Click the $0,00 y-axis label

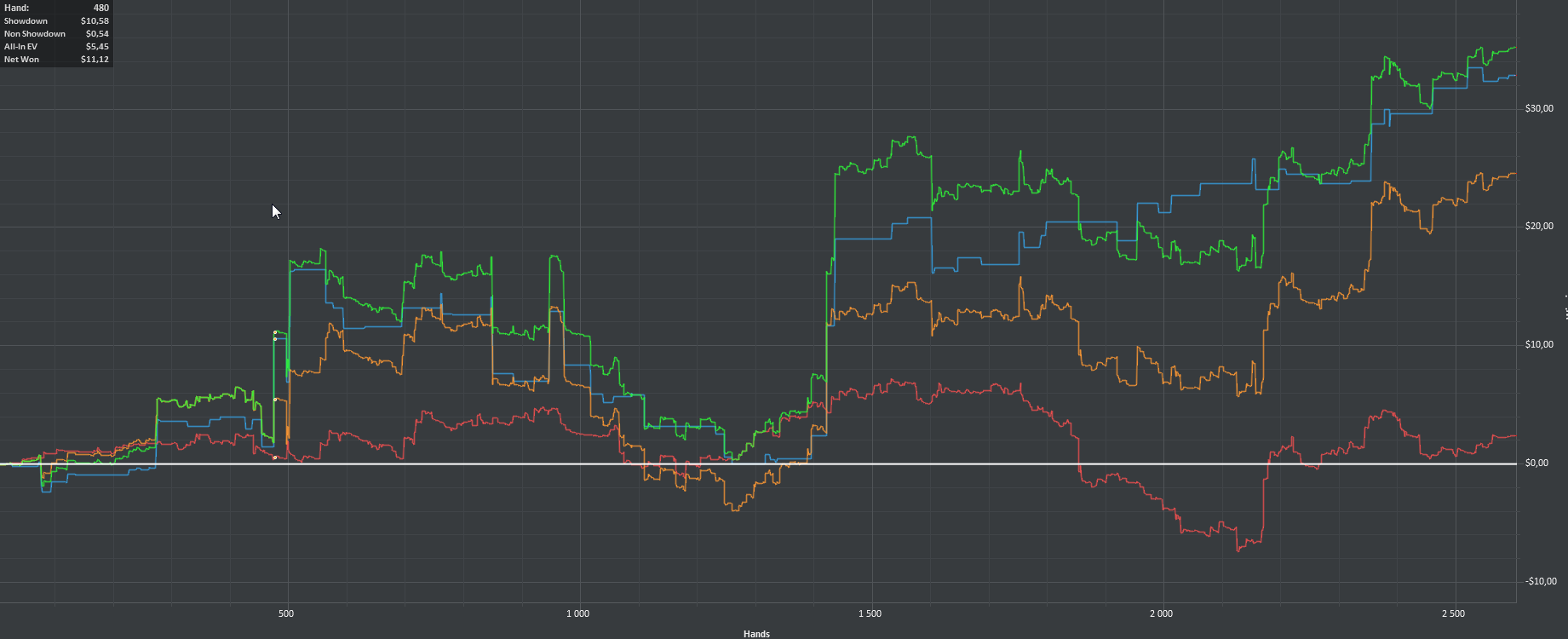pyautogui.click(x=1536, y=463)
